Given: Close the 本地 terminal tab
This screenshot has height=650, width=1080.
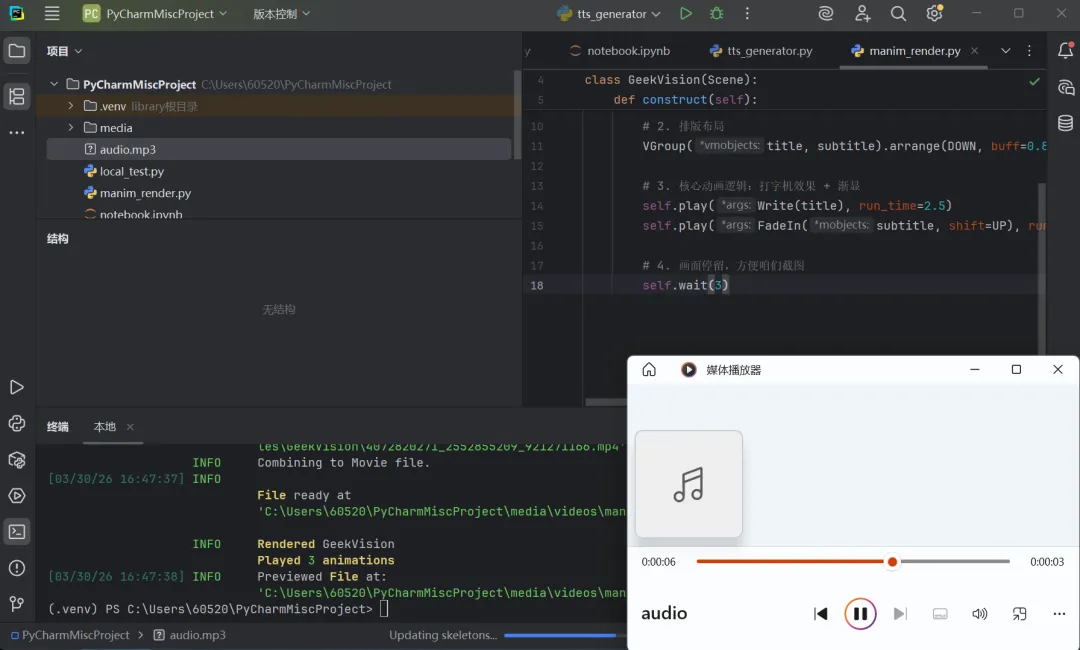Looking at the screenshot, I should pyautogui.click(x=130, y=427).
